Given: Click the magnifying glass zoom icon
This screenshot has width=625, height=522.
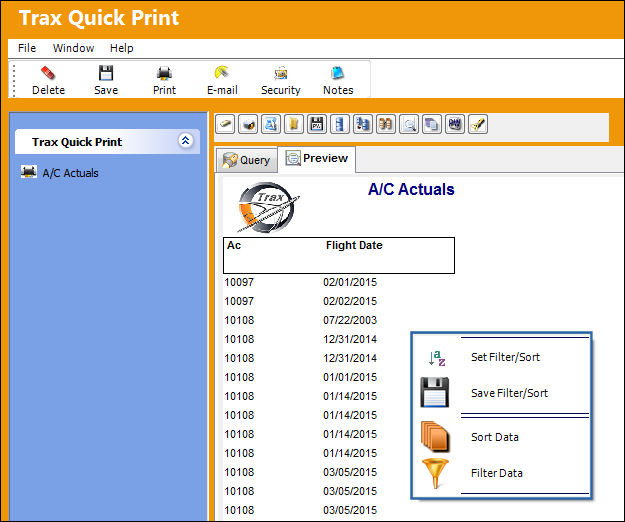Looking at the screenshot, I should point(409,124).
